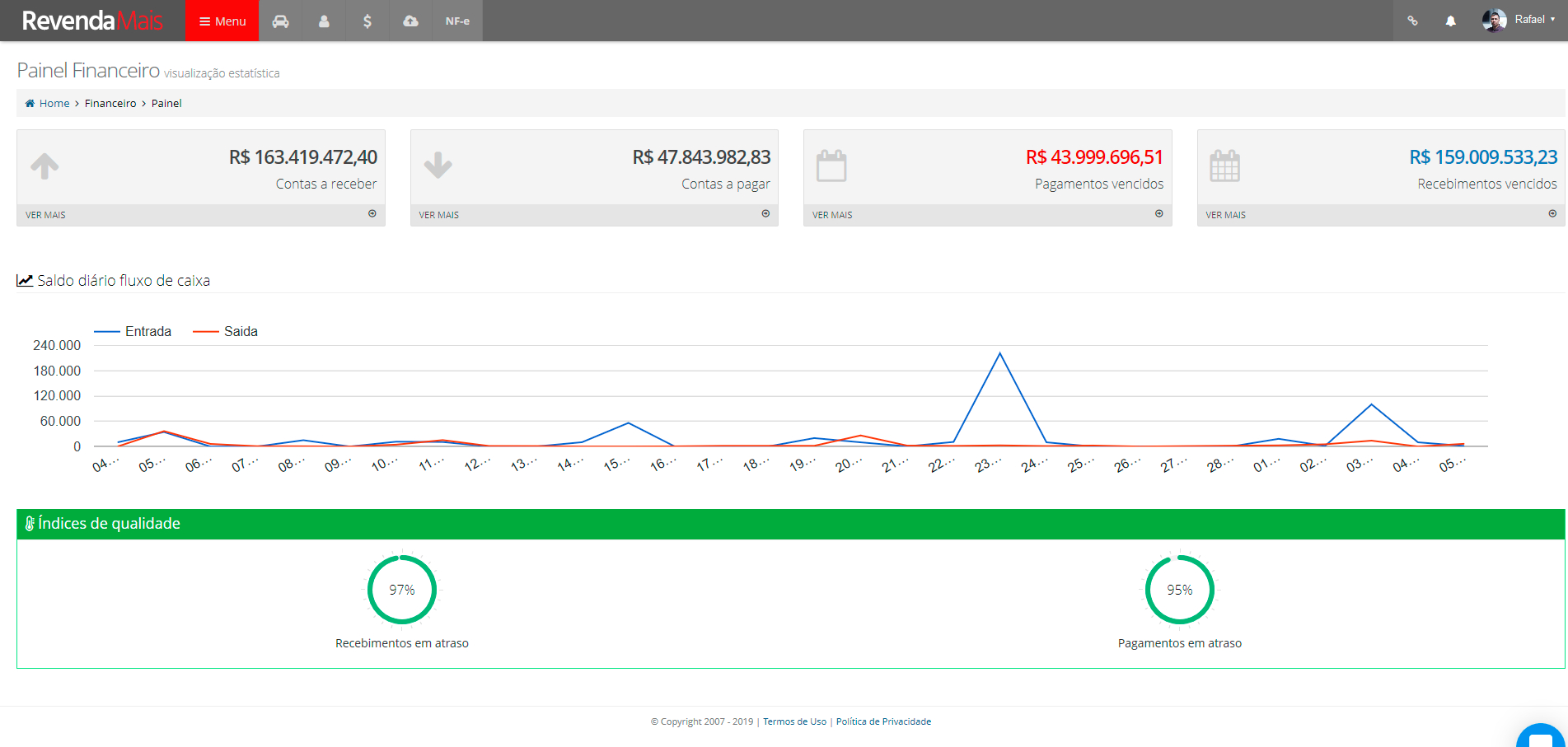Open the NF-e navbar item
The width and height of the screenshot is (1568, 747).
pyautogui.click(x=457, y=21)
